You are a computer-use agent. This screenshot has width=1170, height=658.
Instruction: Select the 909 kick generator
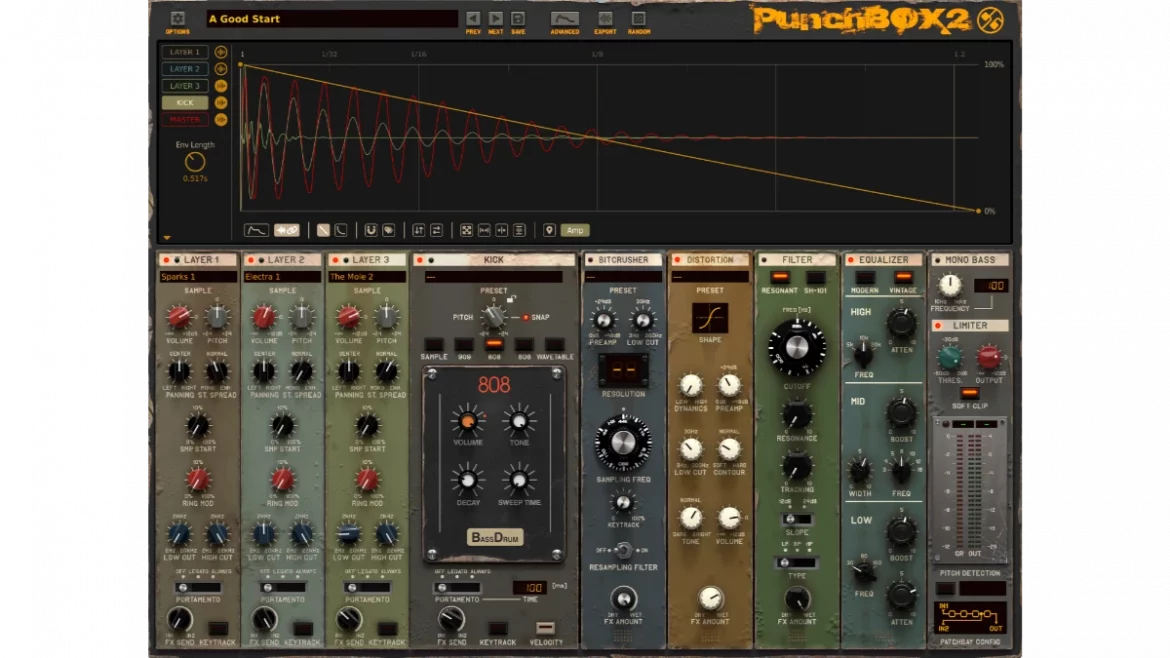click(464, 344)
